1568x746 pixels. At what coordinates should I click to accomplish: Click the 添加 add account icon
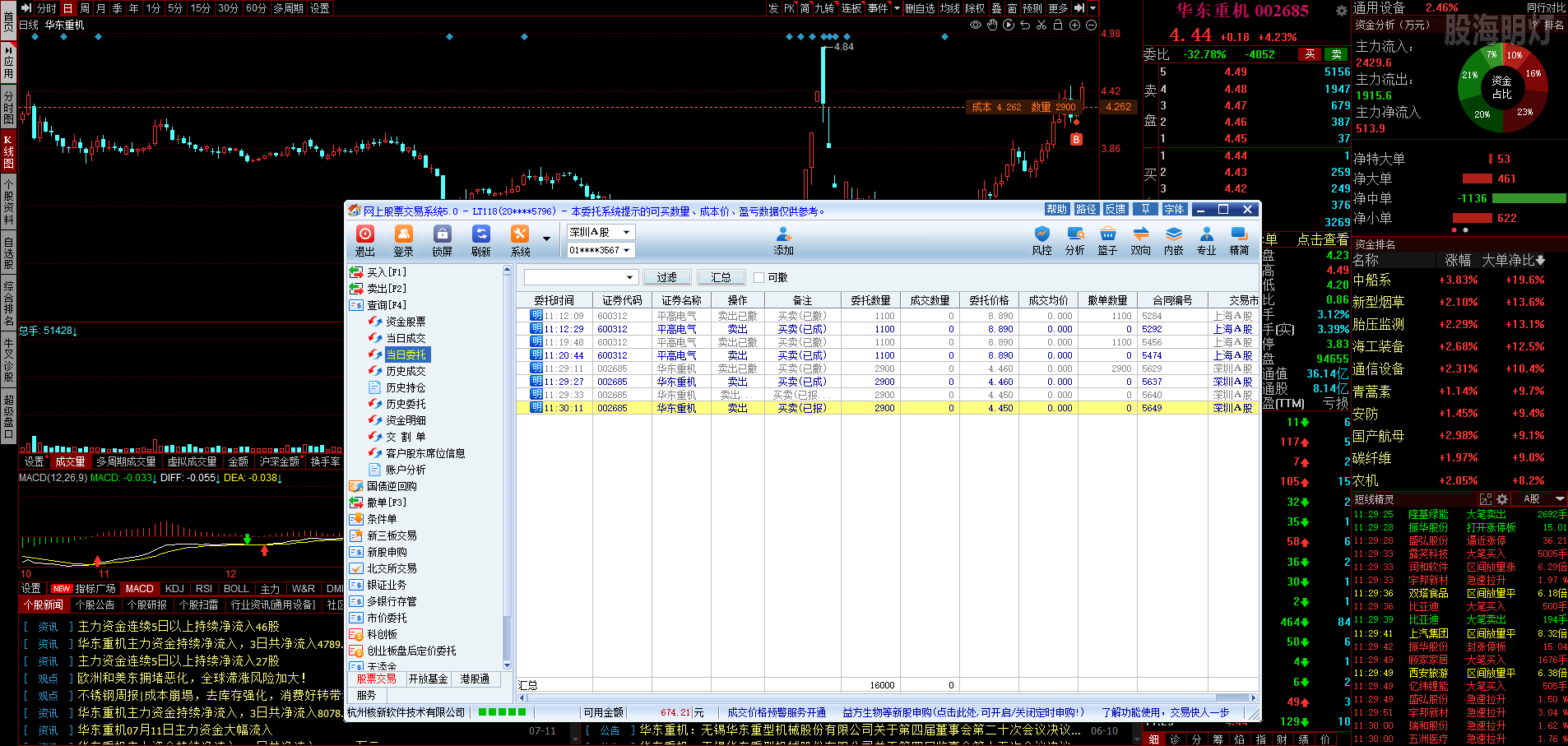pyautogui.click(x=783, y=240)
